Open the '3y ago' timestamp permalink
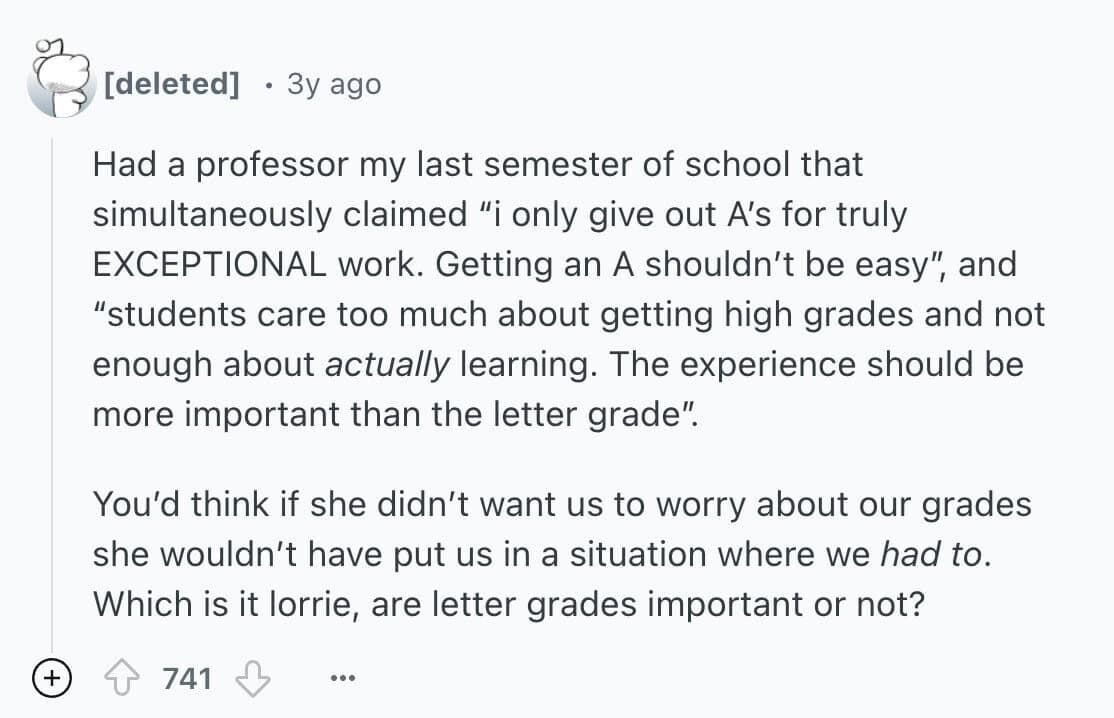1114x718 pixels. 334,84
